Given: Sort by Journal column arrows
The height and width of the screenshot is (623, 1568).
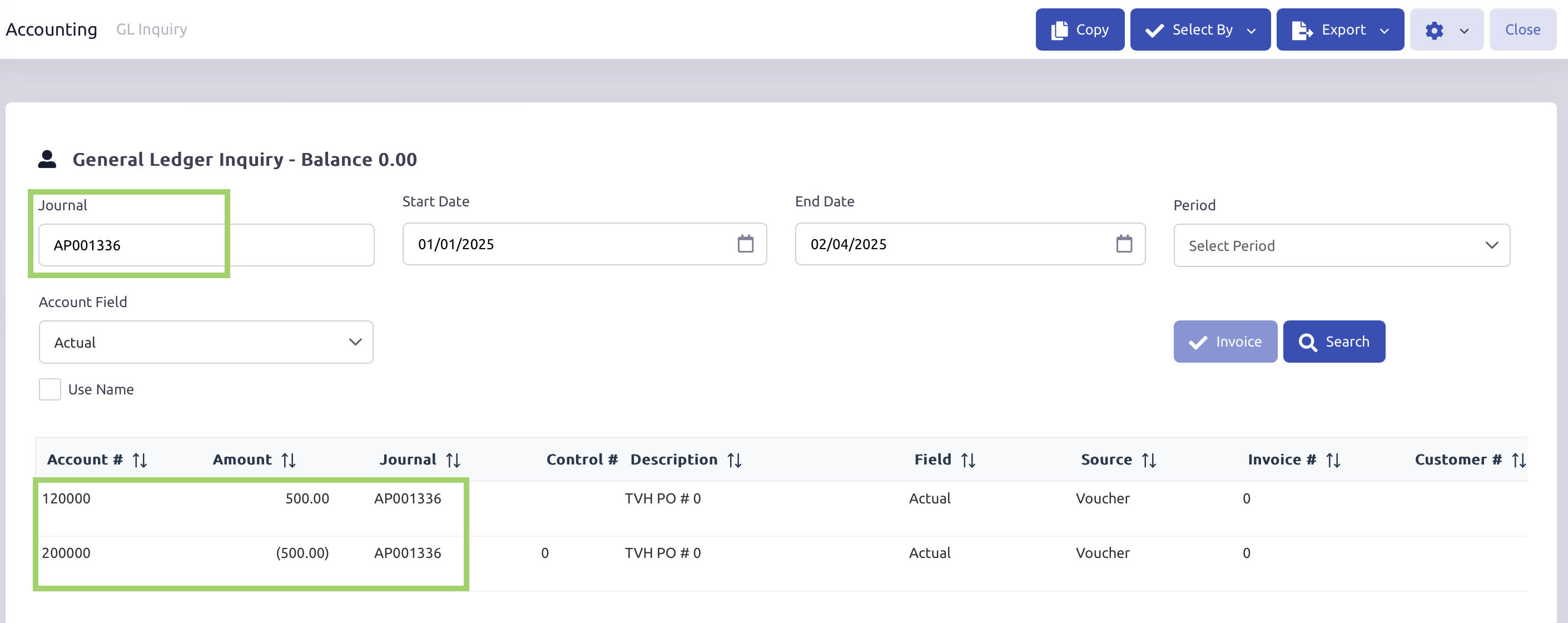Looking at the screenshot, I should point(452,460).
